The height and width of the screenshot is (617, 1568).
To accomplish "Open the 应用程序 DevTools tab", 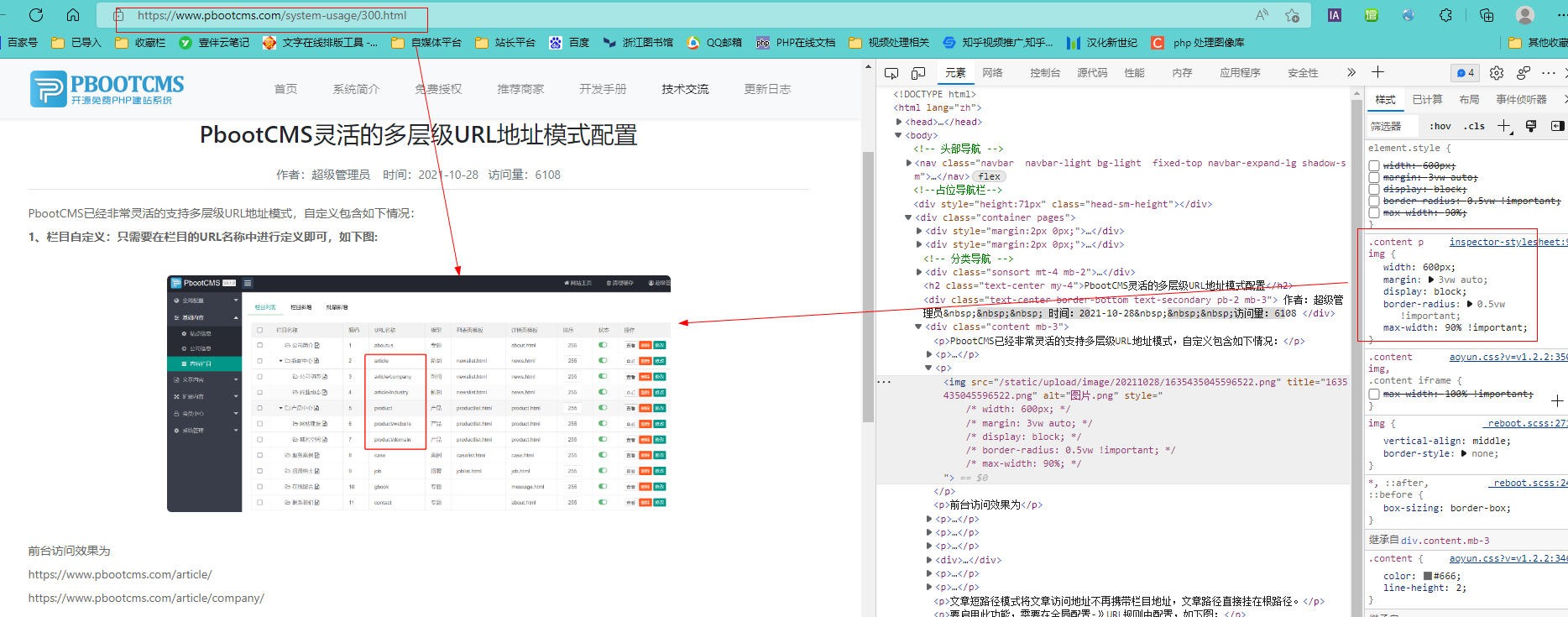I will (1240, 73).
